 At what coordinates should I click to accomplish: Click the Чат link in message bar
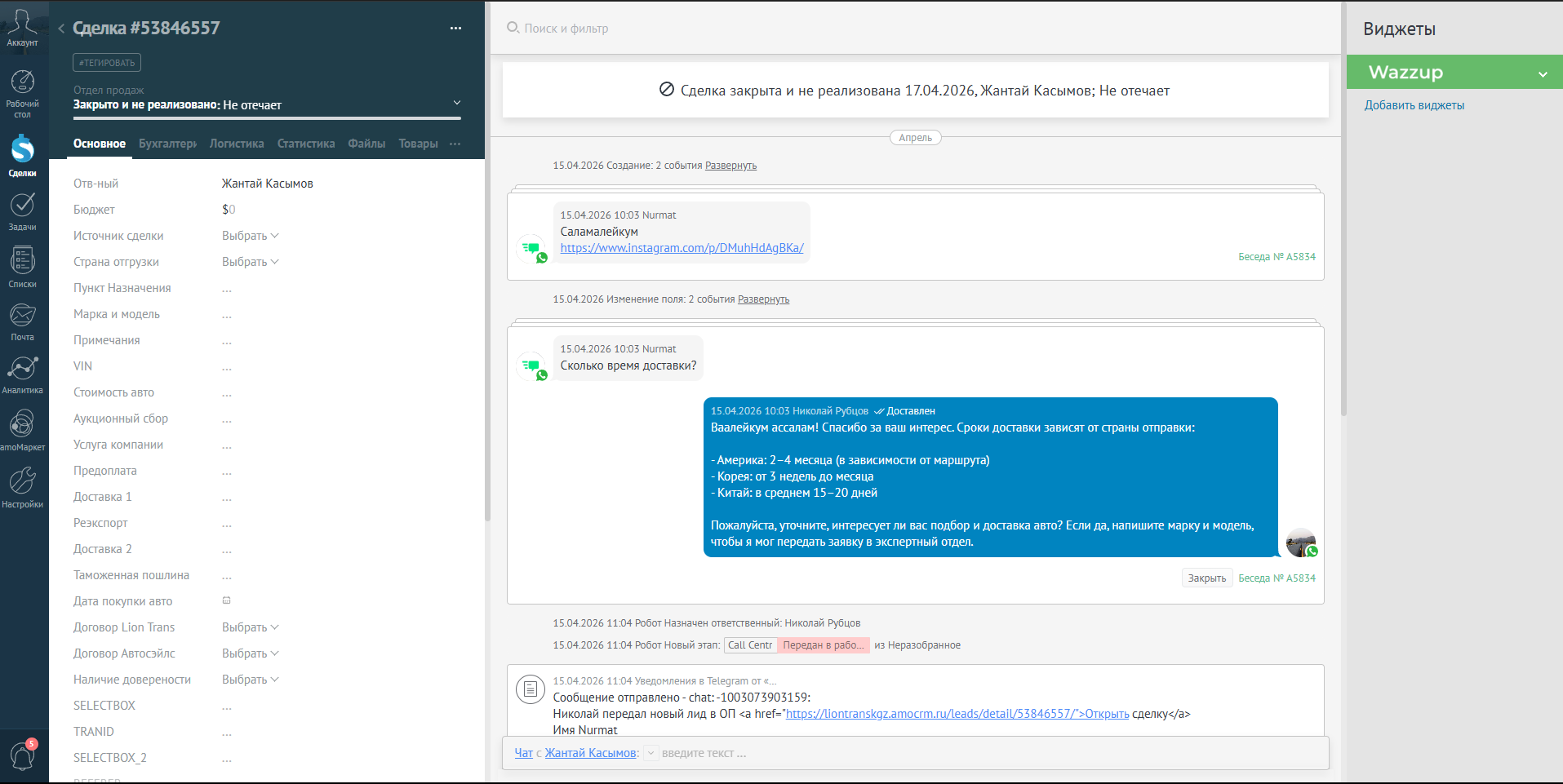(523, 753)
